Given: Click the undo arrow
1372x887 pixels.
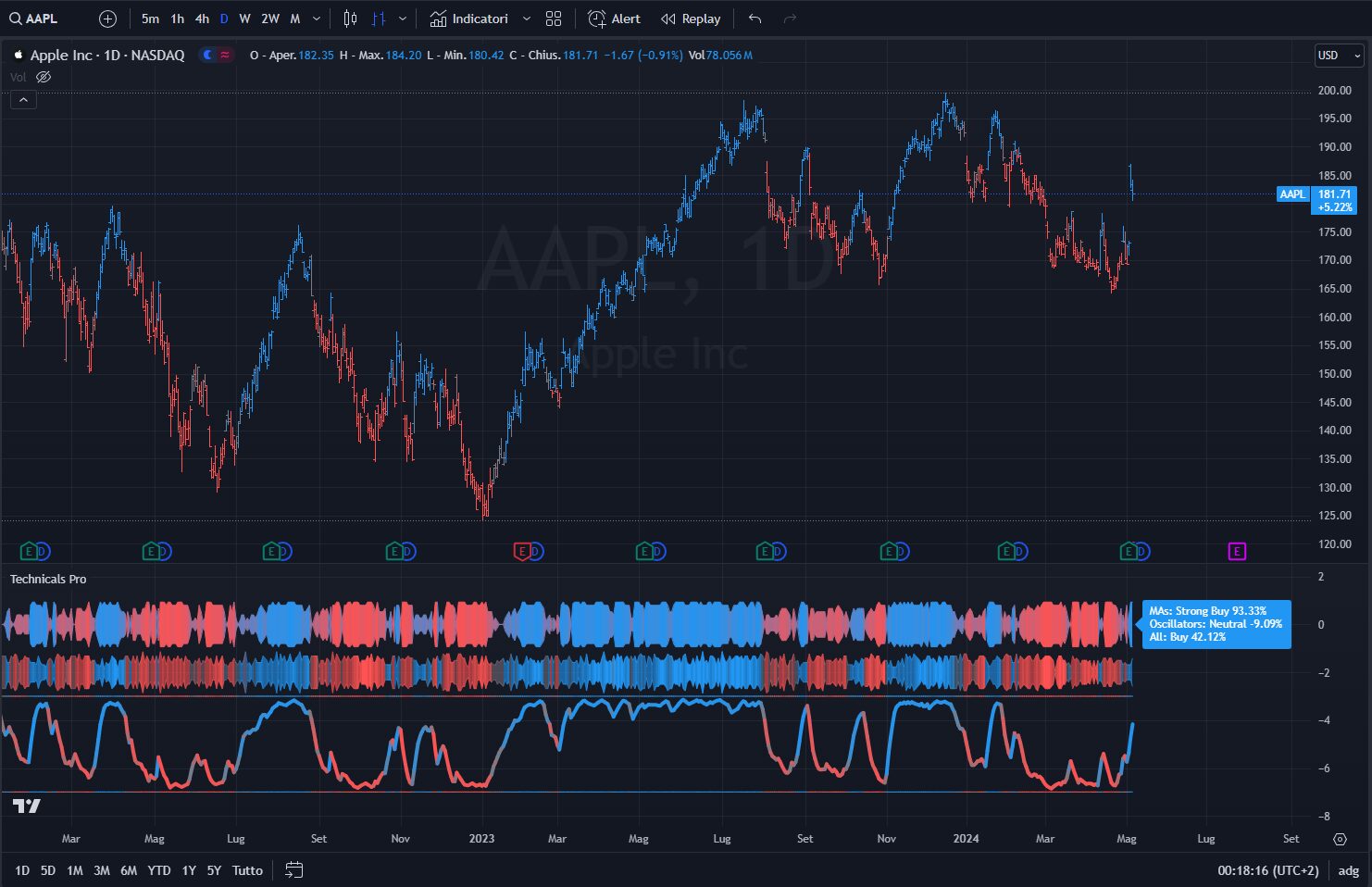Looking at the screenshot, I should [755, 19].
